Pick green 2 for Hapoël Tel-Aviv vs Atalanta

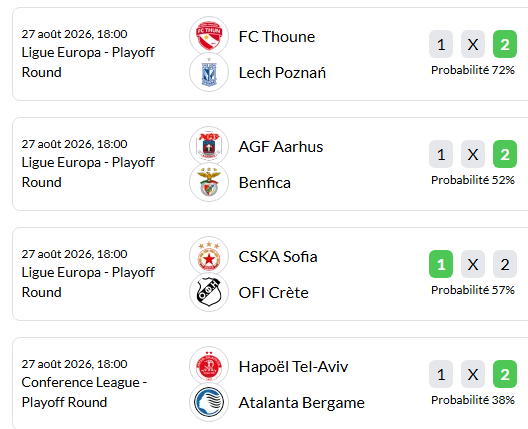505,374
